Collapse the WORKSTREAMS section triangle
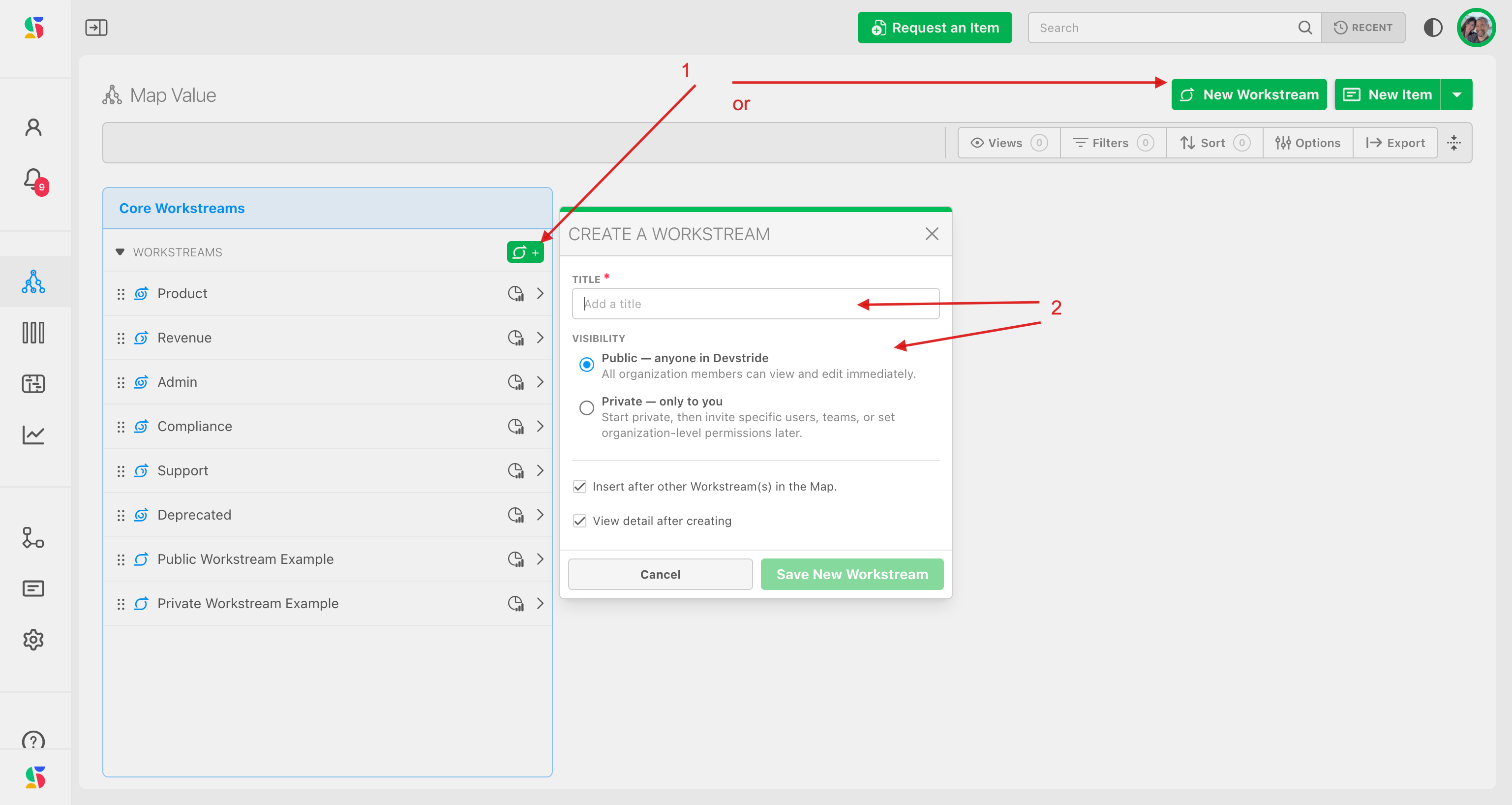Screen dimensions: 1512x805 pyautogui.click(x=120, y=252)
